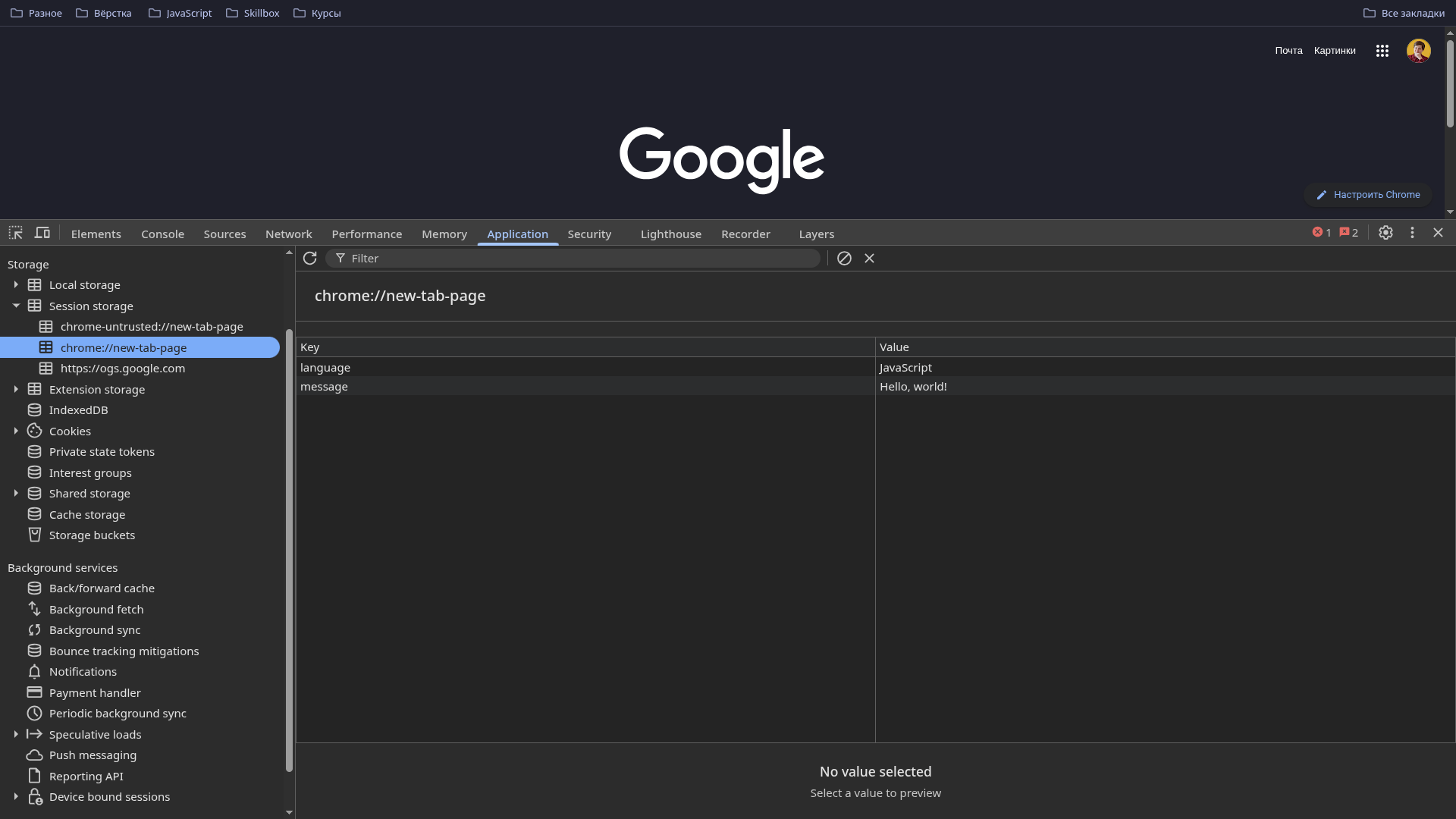Click the delete selected entry X icon
Screen dimensions: 1456x819
[870, 259]
